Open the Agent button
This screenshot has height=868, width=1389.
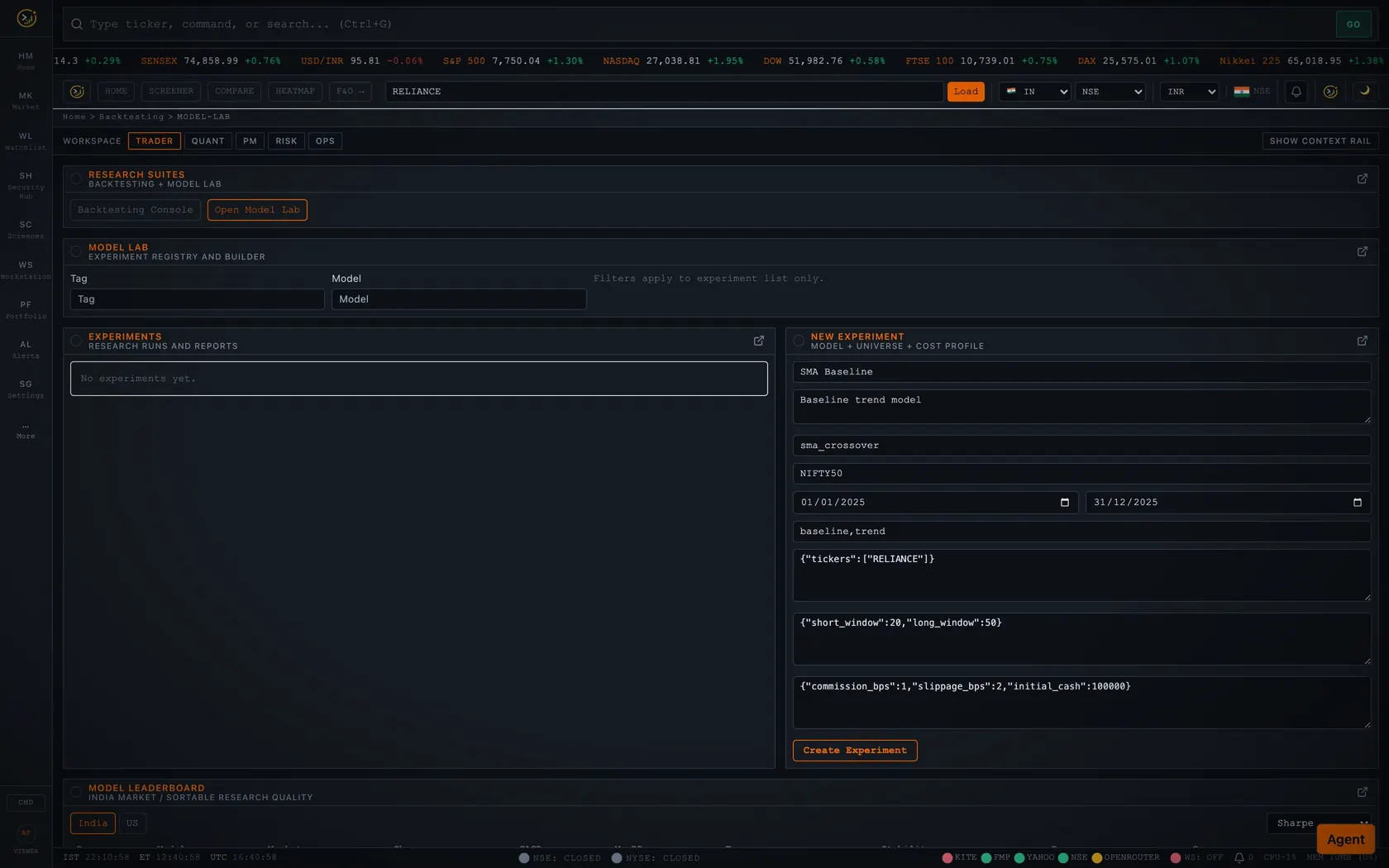click(1346, 839)
